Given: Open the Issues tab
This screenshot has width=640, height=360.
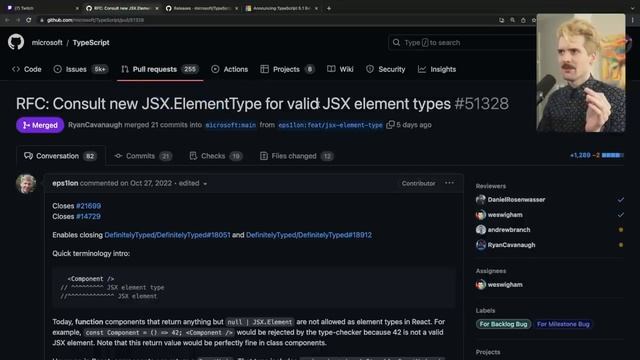Looking at the screenshot, I should 81,69.
